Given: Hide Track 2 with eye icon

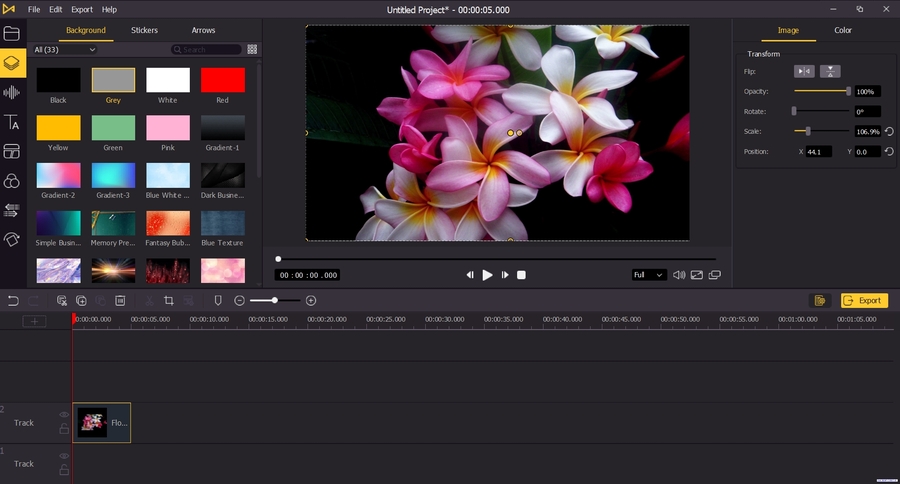Looking at the screenshot, I should (x=64, y=415).
